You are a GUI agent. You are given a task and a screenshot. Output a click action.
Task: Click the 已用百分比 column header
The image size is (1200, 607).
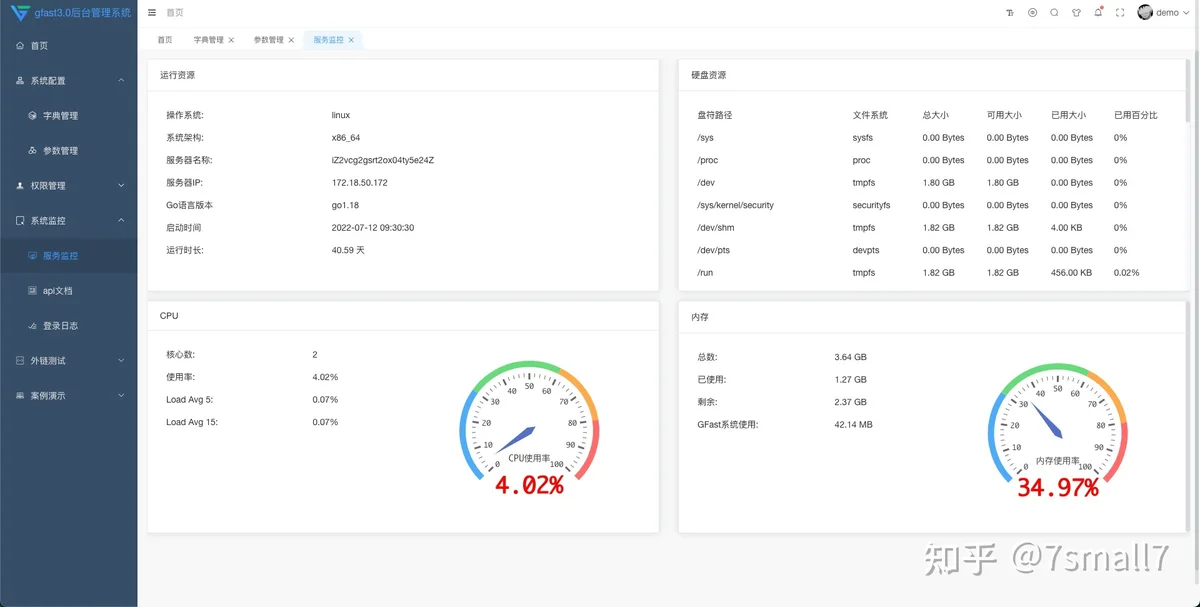[1136, 115]
